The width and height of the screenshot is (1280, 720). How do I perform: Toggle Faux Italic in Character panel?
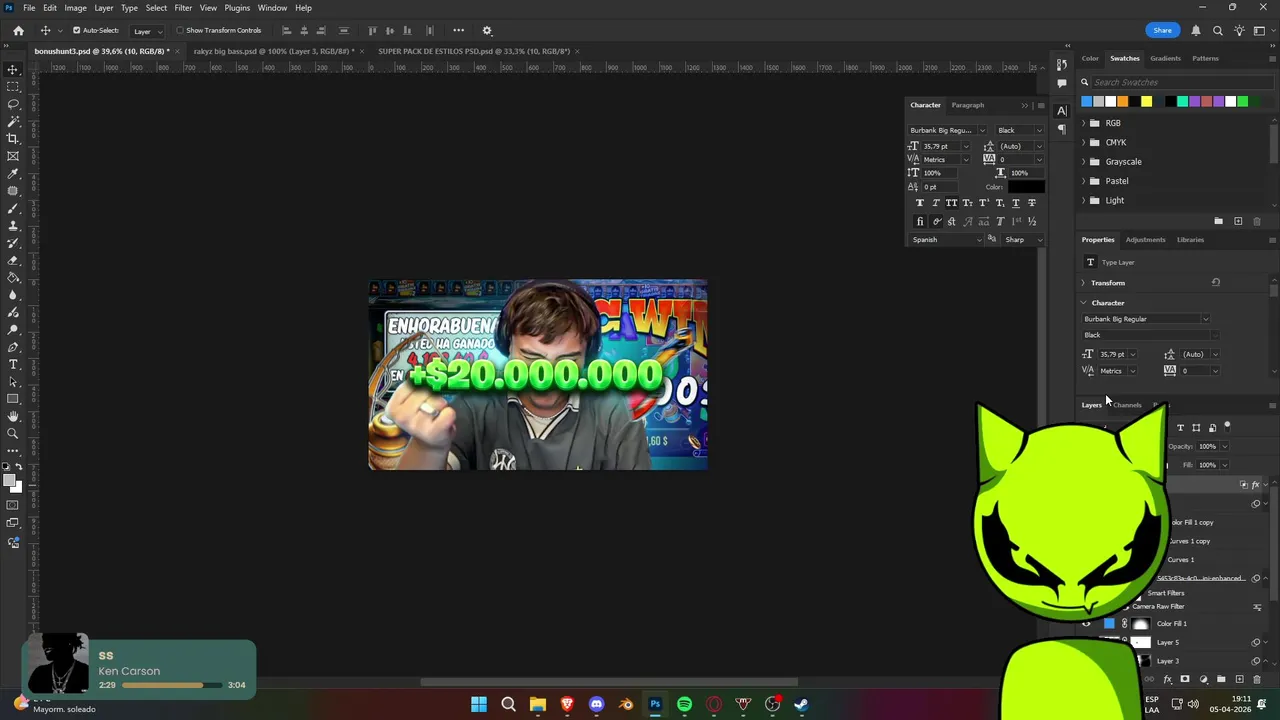tap(936, 203)
